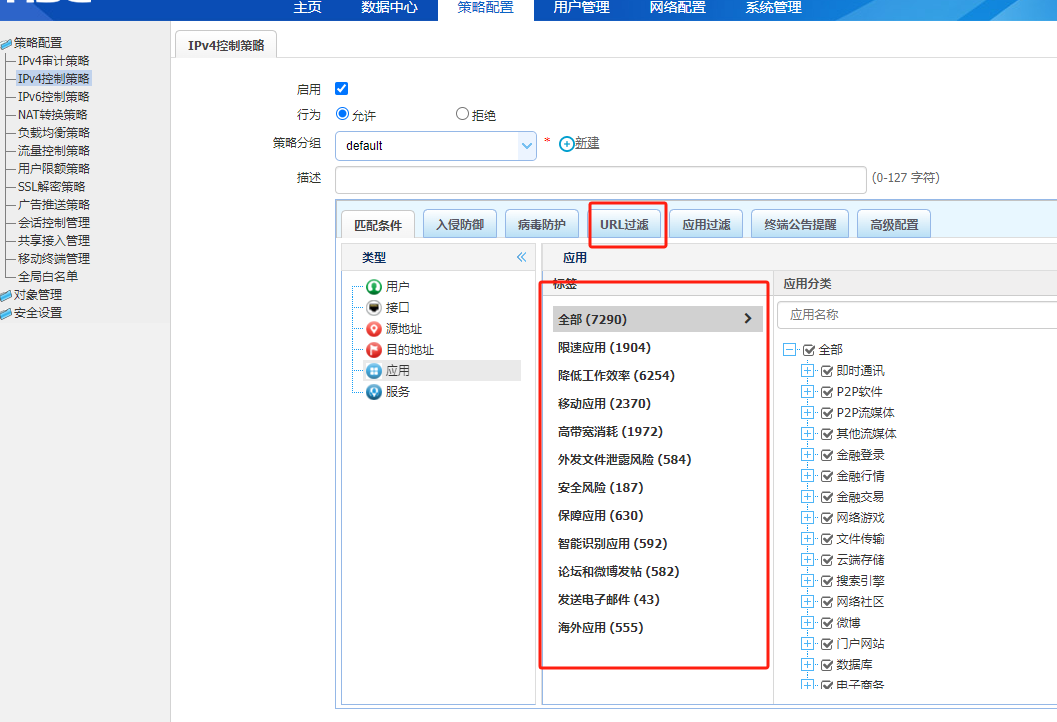Open the 系统管理 top menu

773,7
